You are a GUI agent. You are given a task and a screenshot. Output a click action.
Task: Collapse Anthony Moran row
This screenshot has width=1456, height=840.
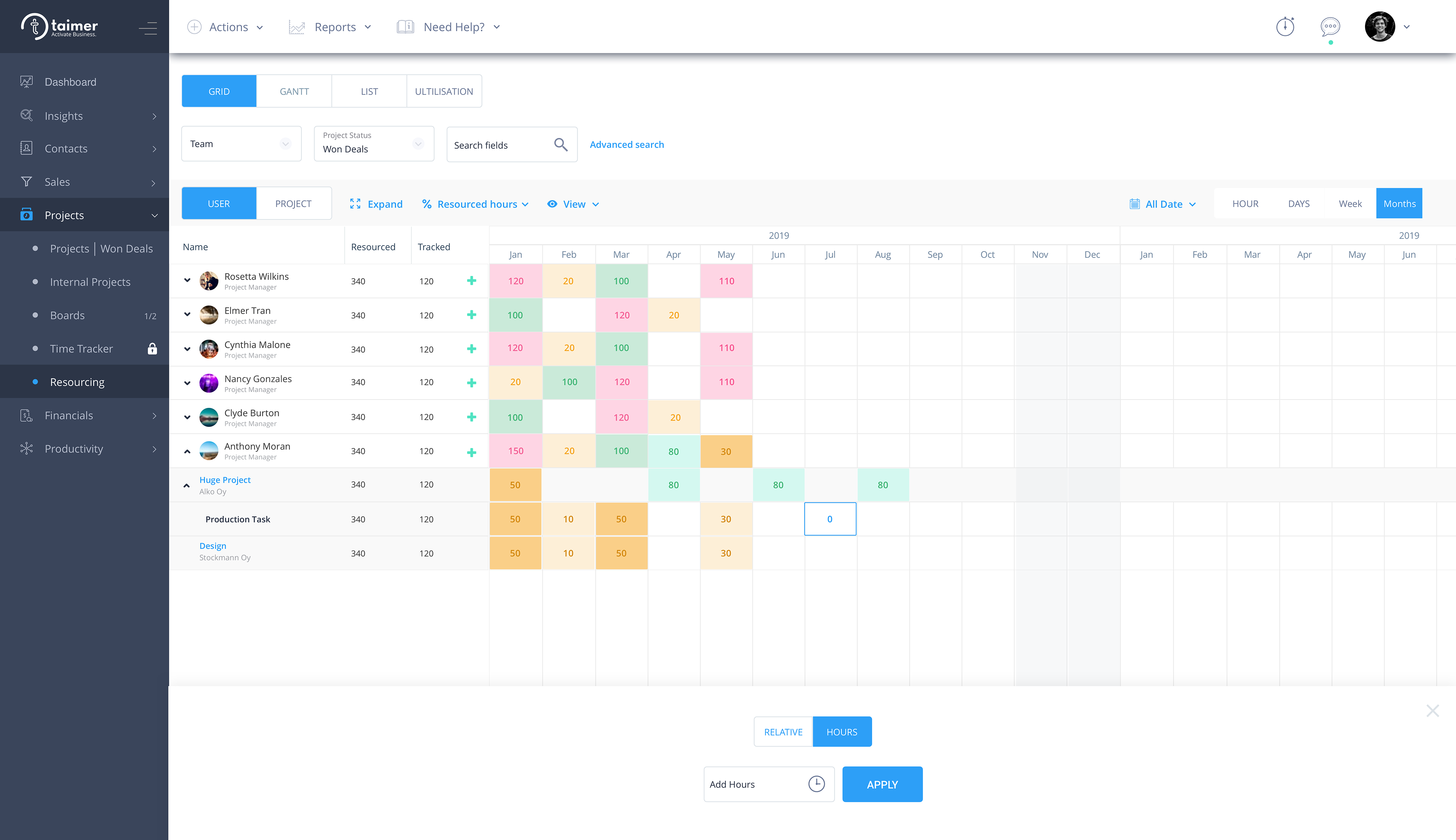click(x=187, y=451)
